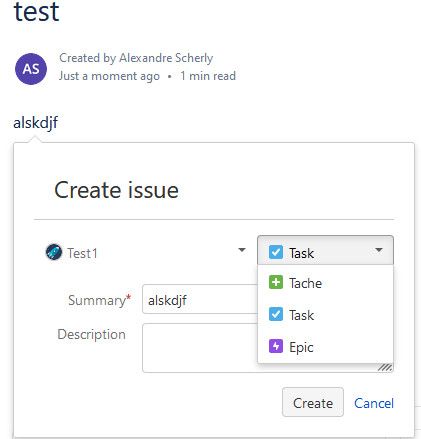Image resolution: width=421 pixels, height=439 pixels.
Task: Click the highlighted alskdjf page text
Action: pos(35,123)
